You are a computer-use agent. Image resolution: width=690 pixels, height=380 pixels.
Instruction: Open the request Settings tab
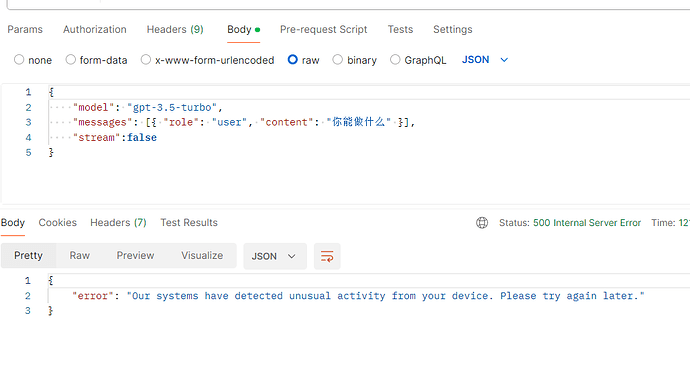pyautogui.click(x=452, y=29)
